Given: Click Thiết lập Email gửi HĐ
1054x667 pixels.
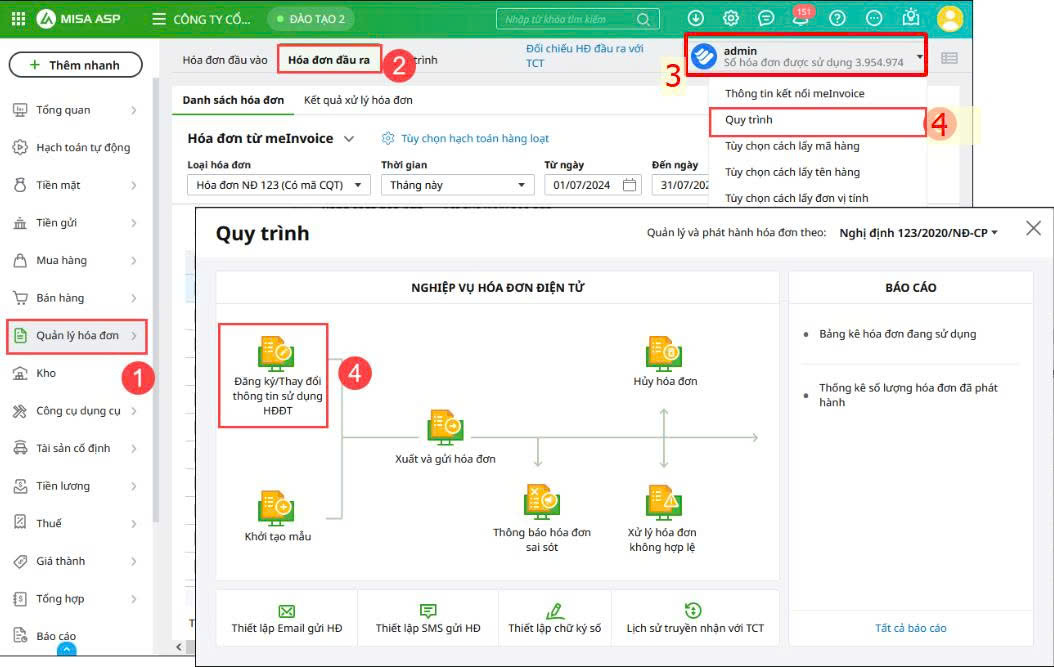Looking at the screenshot, I should coord(286,618).
